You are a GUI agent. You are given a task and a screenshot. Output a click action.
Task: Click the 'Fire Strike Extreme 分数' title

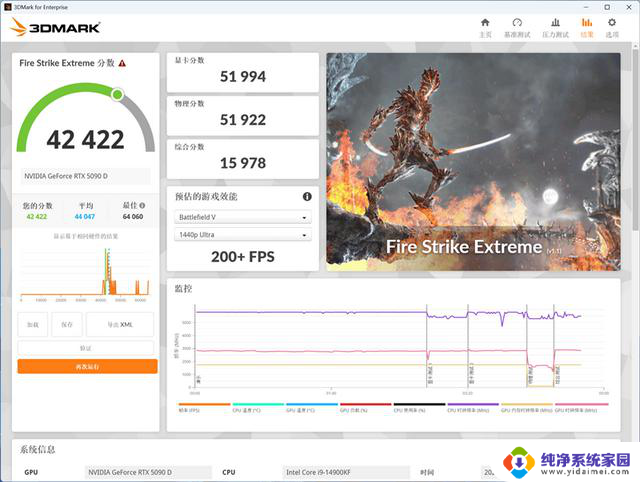click(x=67, y=63)
